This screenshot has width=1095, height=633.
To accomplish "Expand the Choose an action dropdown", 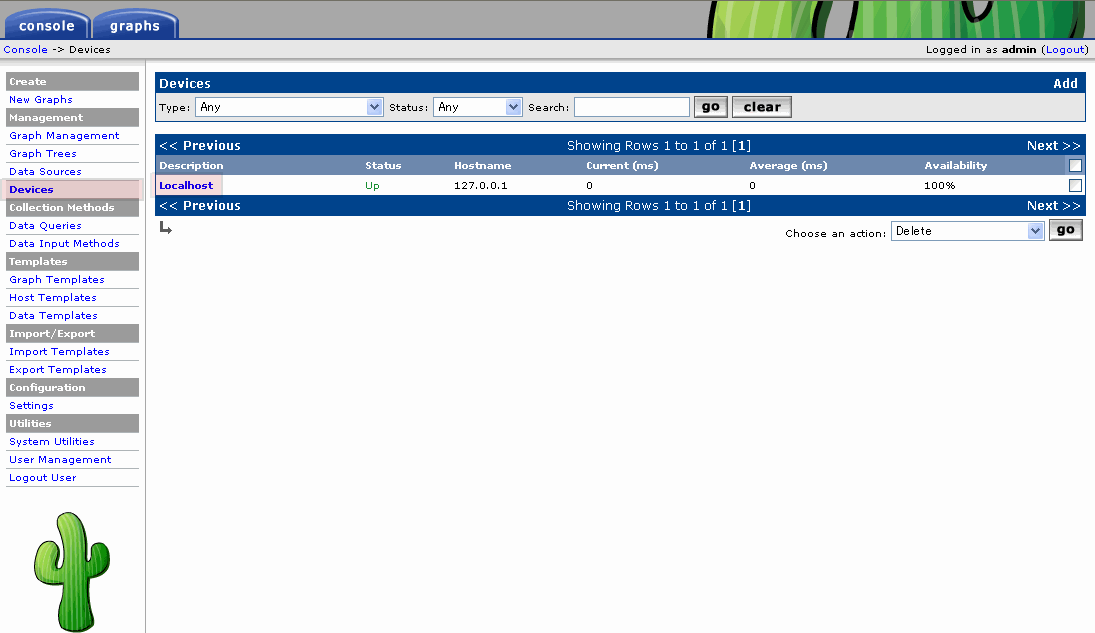I will (x=967, y=231).
